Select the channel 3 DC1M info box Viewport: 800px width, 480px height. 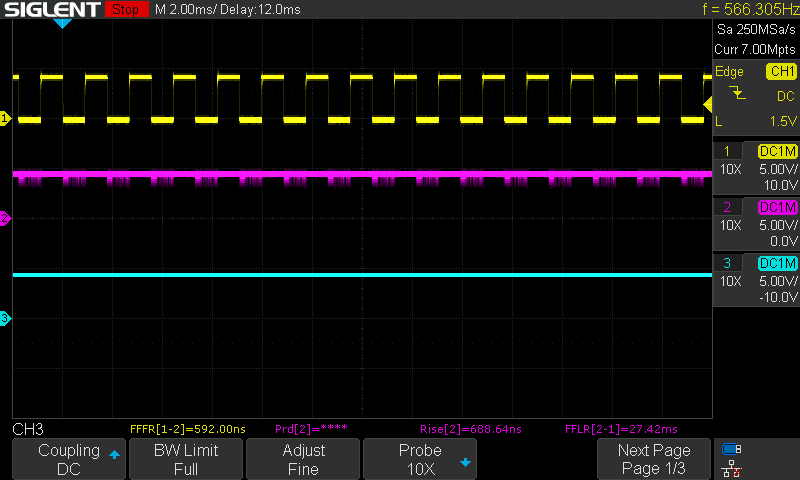pos(756,280)
